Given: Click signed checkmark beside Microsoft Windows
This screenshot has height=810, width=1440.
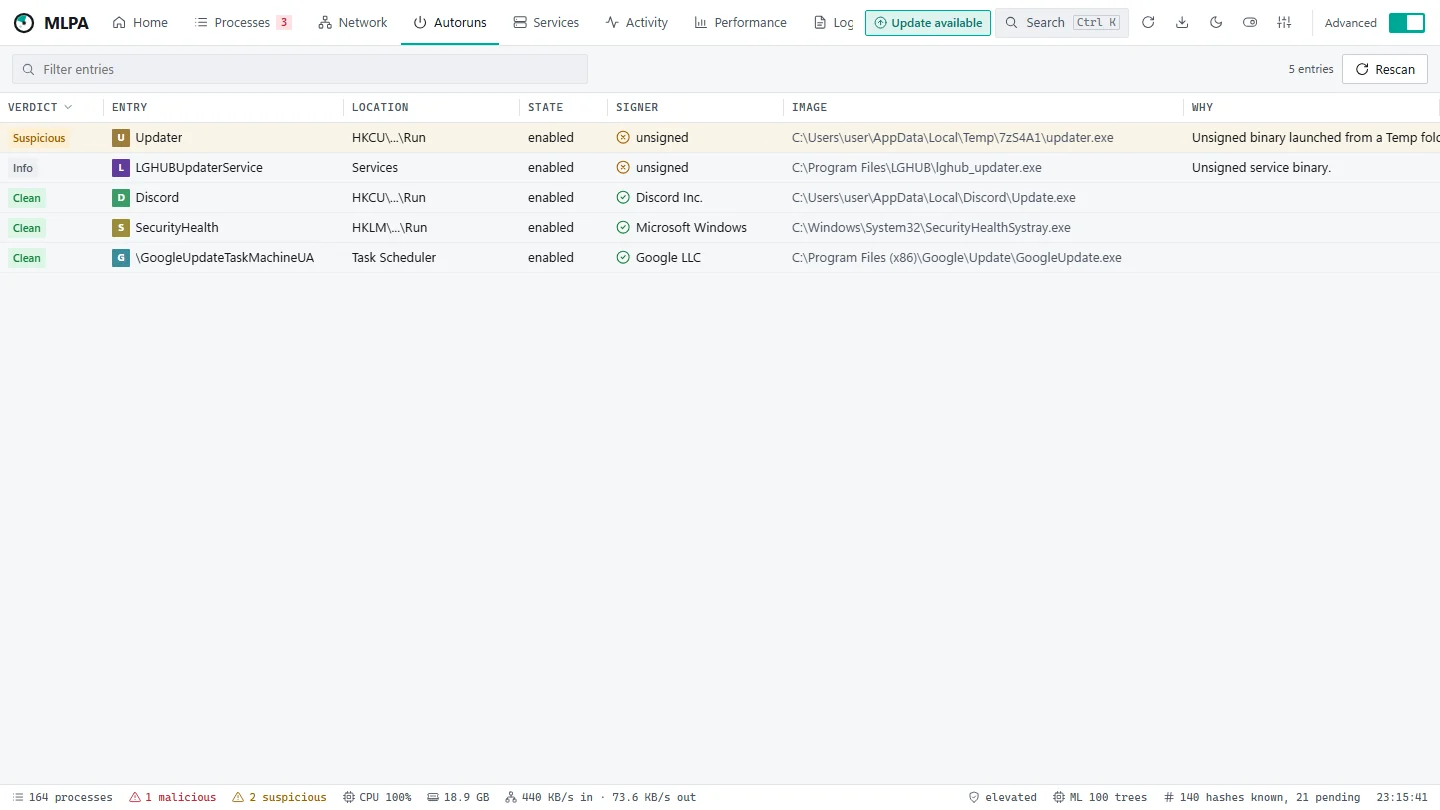Looking at the screenshot, I should 623,228.
